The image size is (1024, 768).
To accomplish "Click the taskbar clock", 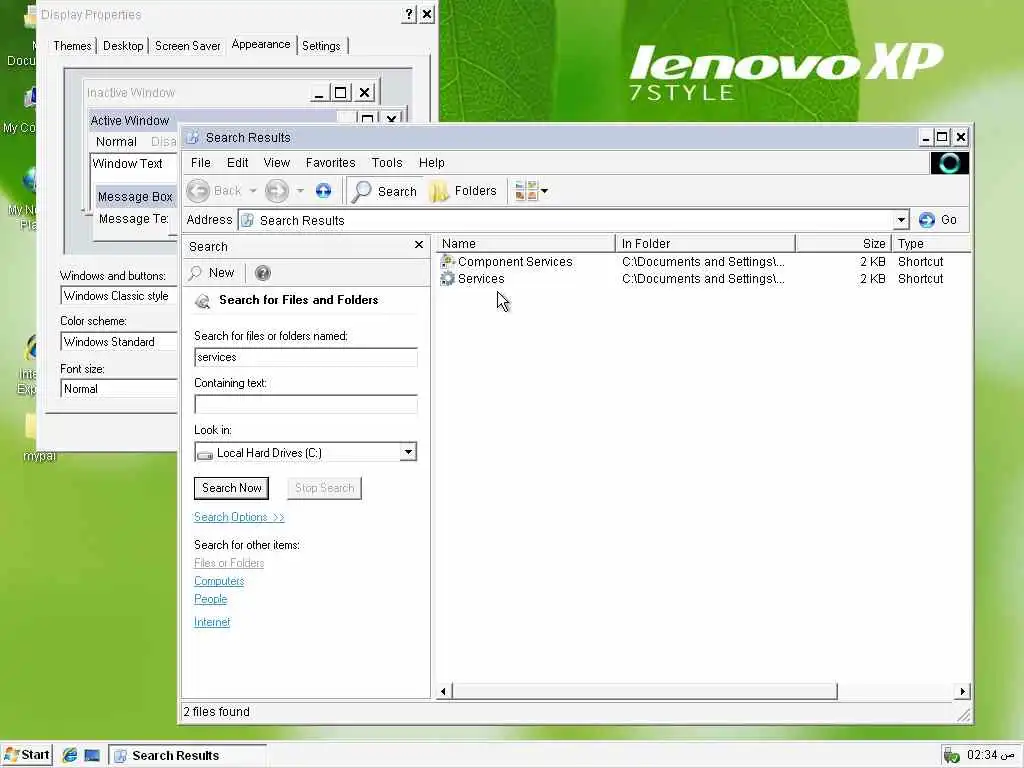I will pyautogui.click(x=991, y=755).
